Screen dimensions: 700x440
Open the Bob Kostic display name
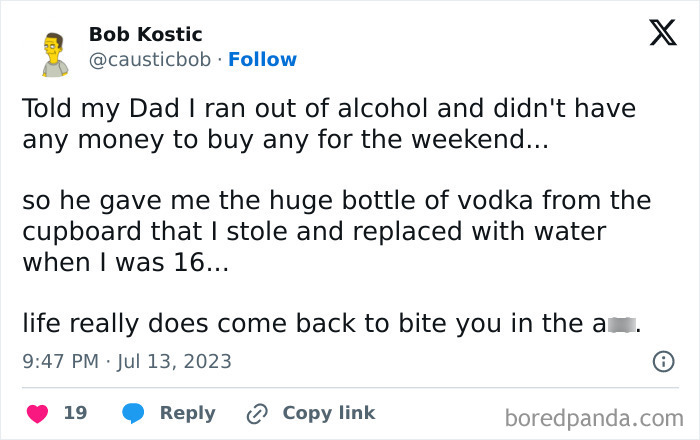[x=145, y=35]
